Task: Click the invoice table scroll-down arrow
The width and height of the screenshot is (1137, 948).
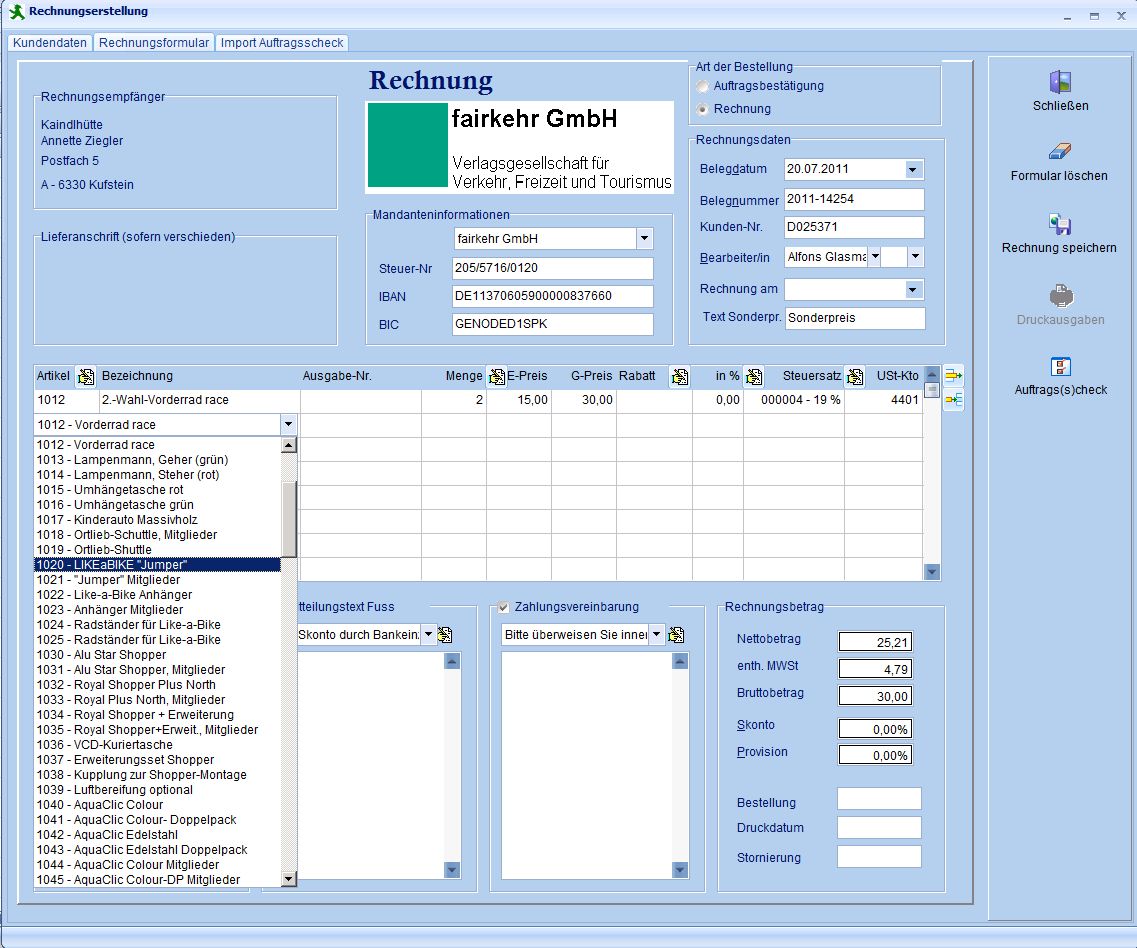Action: 932,572
